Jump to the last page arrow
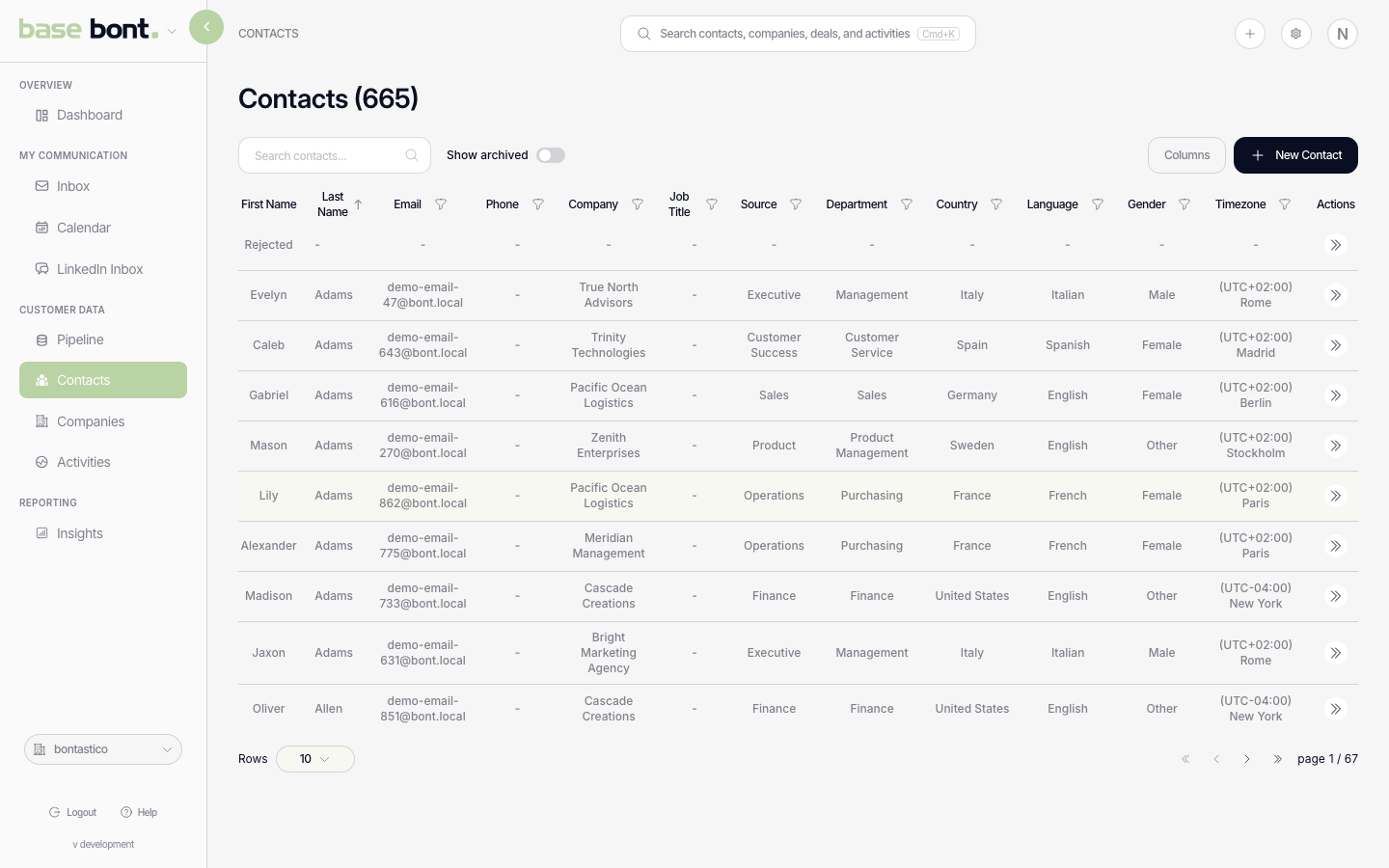Screen dimensions: 1389x868 1278,759
